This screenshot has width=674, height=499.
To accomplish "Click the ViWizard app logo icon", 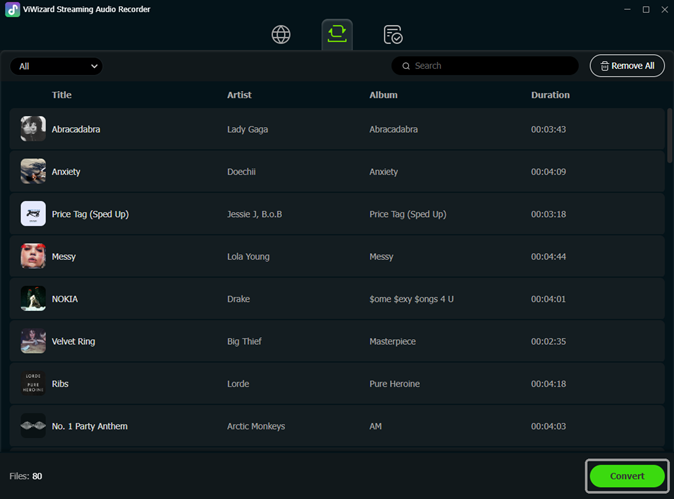I will pos(12,9).
